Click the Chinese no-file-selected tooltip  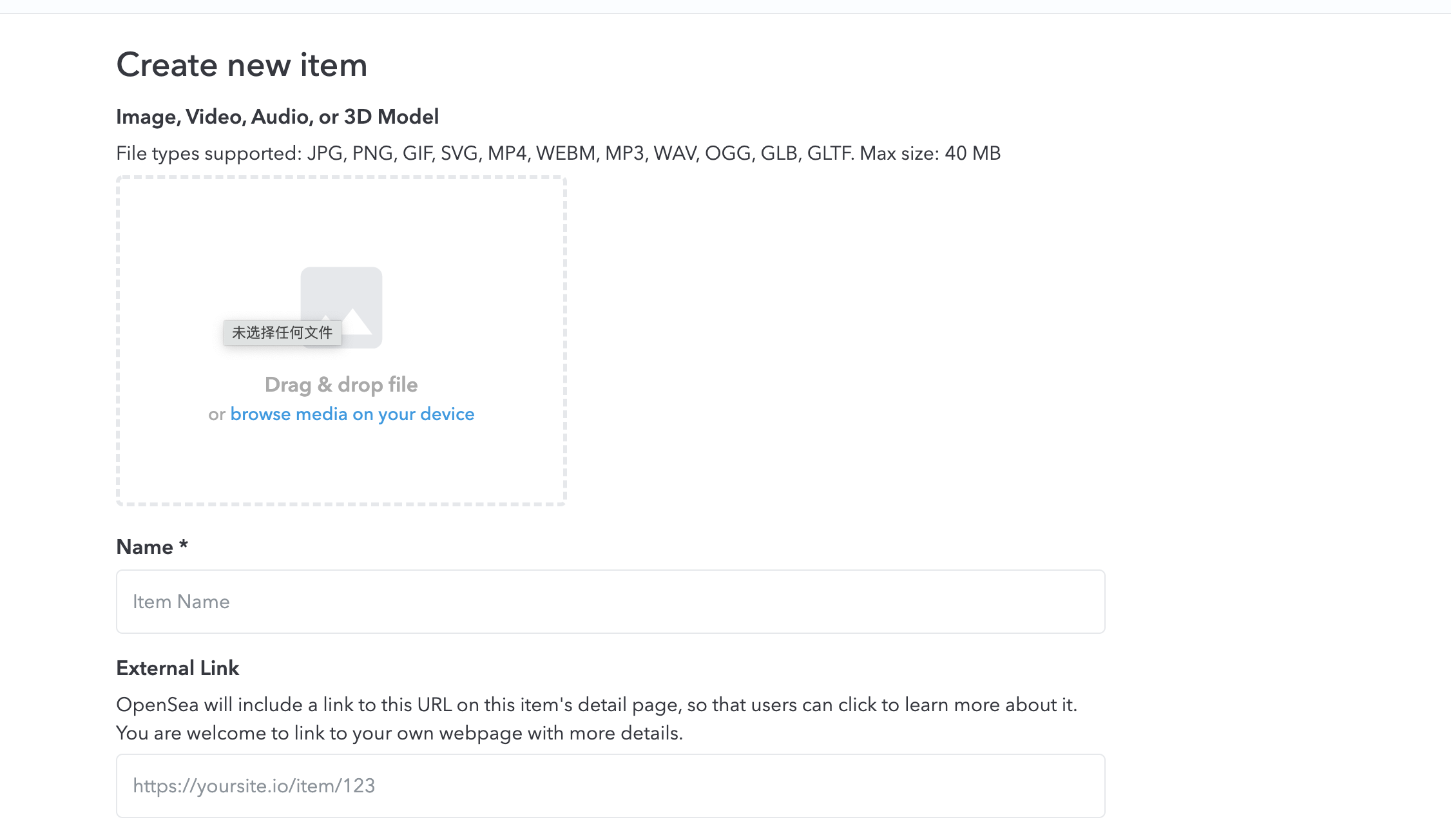(282, 332)
